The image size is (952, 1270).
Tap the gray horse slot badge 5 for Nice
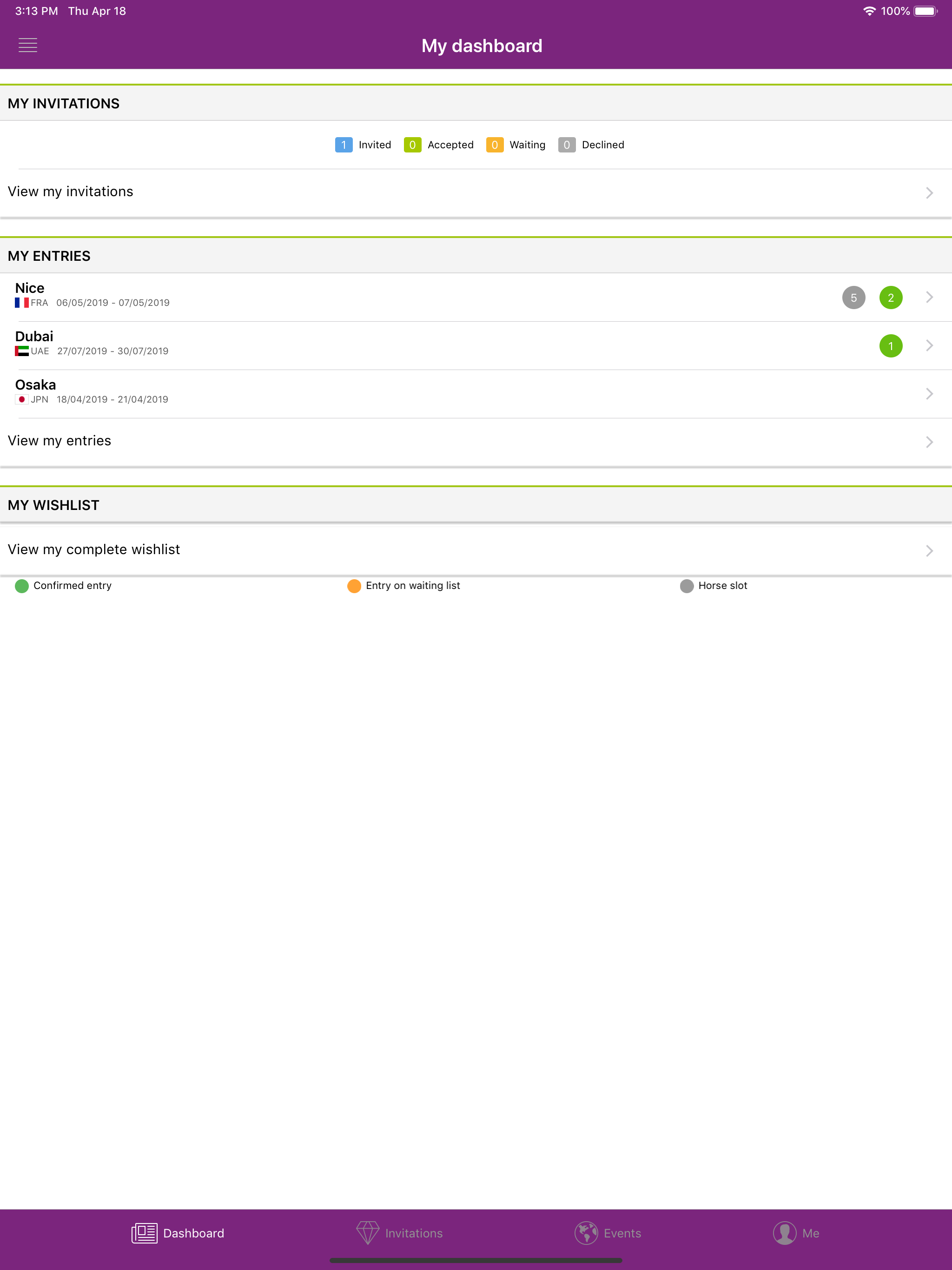tap(853, 298)
